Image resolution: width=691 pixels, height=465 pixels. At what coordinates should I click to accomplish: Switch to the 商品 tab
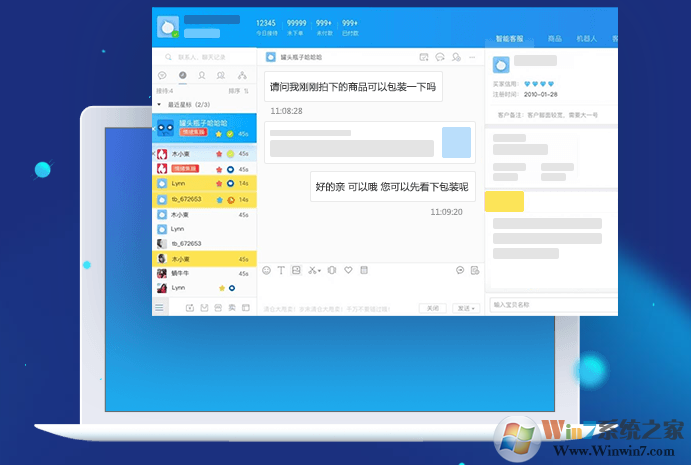pyautogui.click(x=554, y=39)
